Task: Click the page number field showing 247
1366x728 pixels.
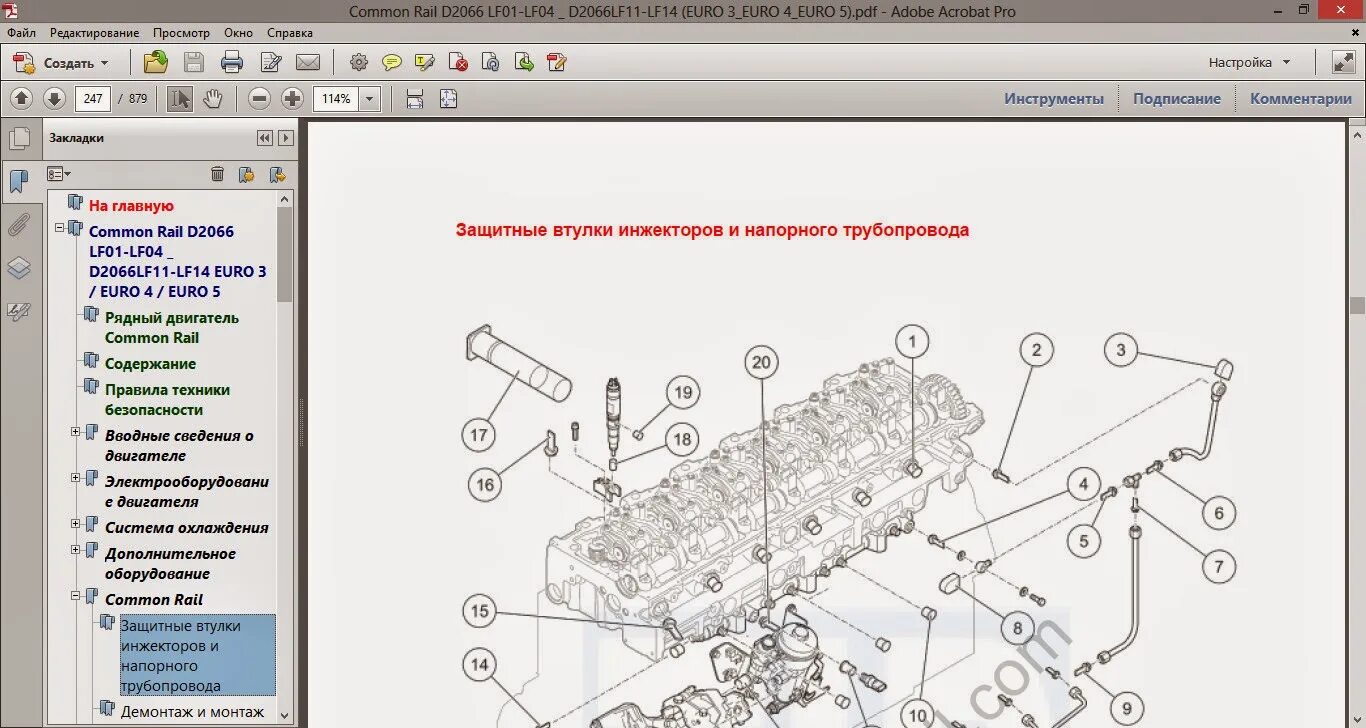Action: point(93,98)
